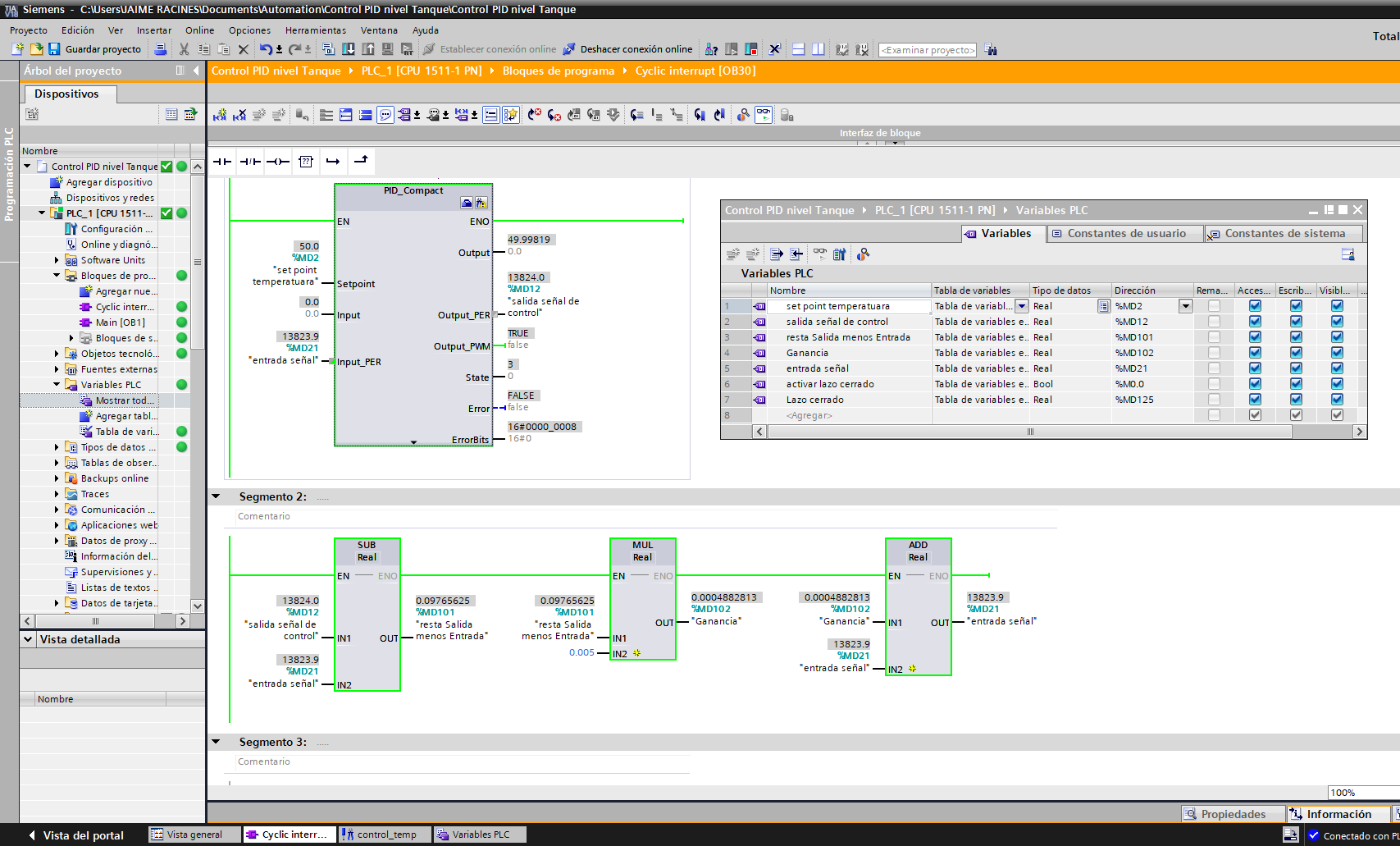
Task: Expand the Objetos tecnológicos tree node
Action: point(57,354)
